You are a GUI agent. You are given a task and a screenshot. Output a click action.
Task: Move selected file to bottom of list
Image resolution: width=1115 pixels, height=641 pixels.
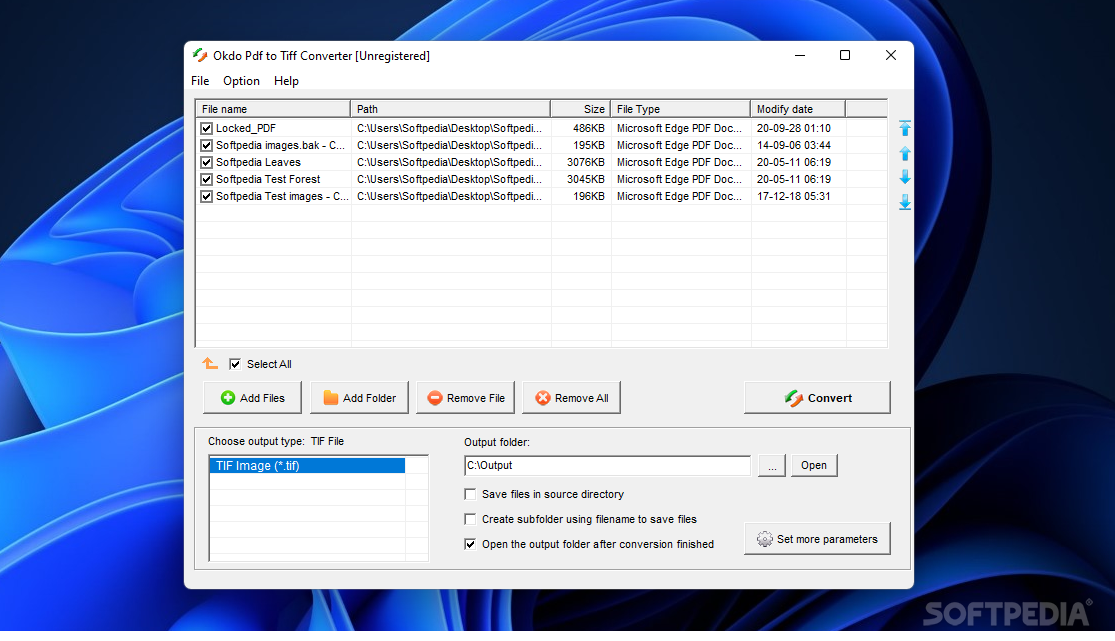[x=905, y=202]
